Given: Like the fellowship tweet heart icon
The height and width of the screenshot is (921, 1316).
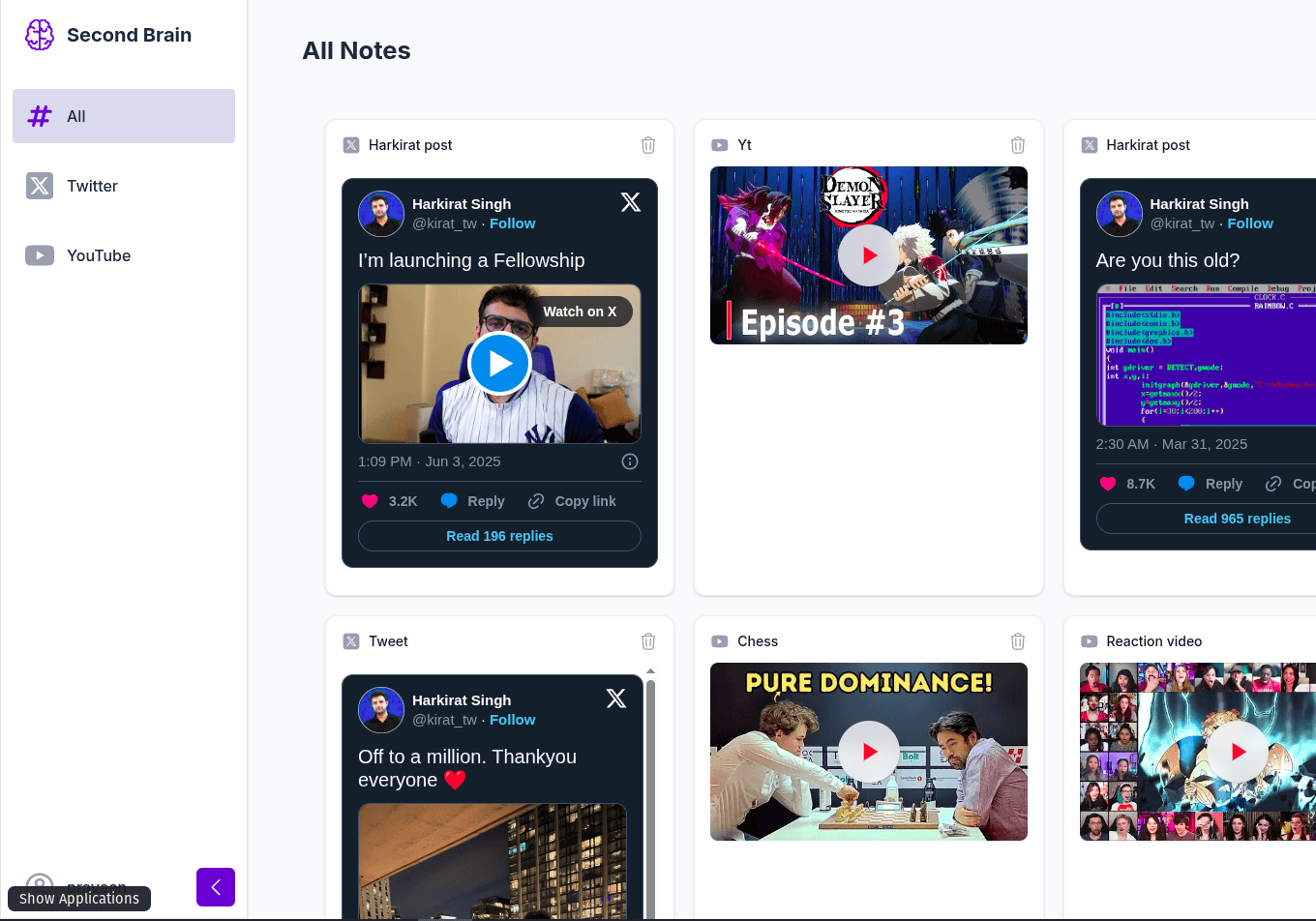Looking at the screenshot, I should point(370,501).
